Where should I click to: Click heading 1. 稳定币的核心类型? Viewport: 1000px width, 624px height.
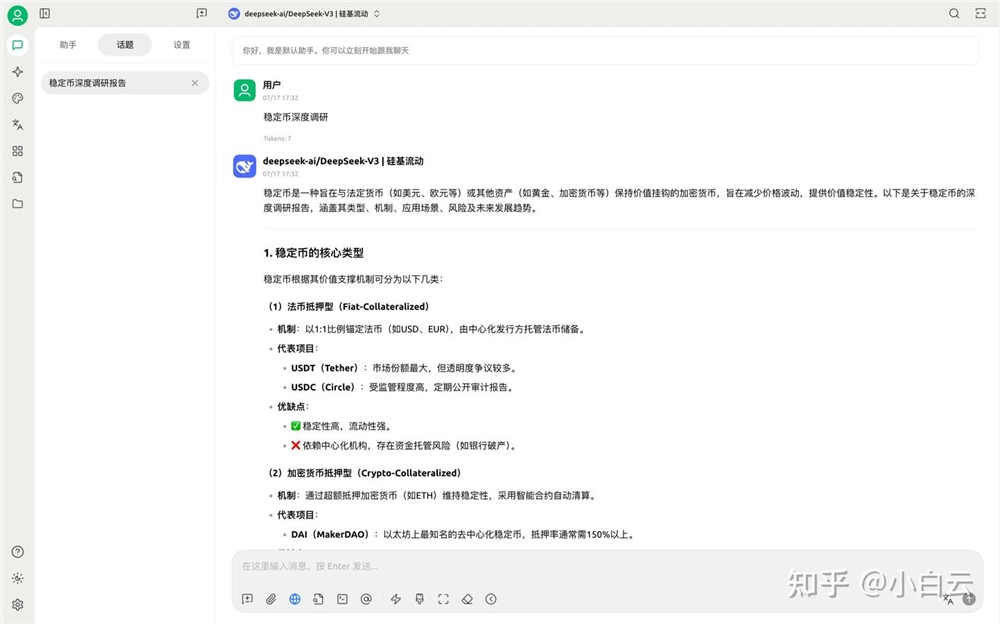click(x=314, y=253)
